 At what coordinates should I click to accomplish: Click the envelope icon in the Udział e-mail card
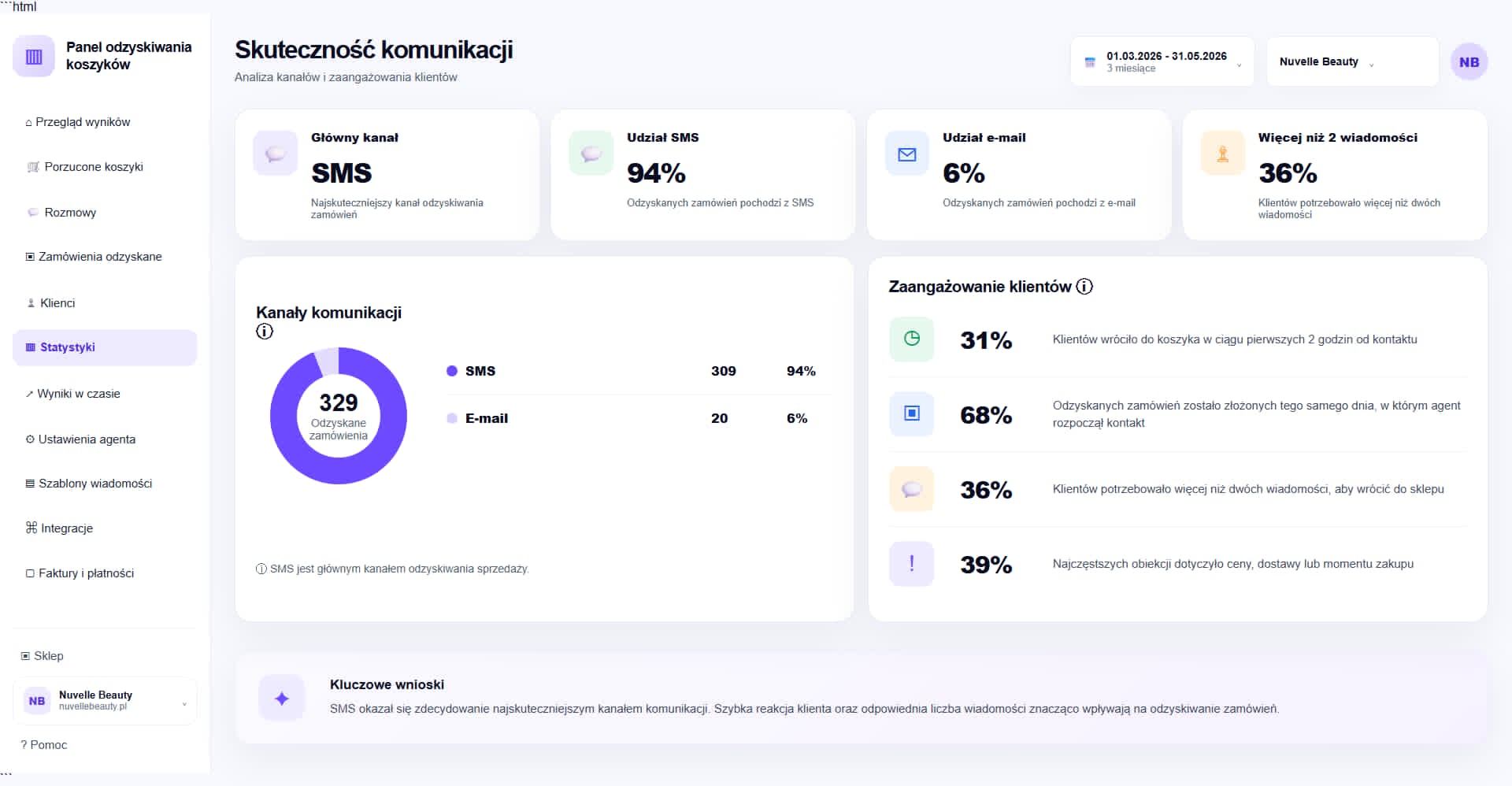(x=907, y=154)
